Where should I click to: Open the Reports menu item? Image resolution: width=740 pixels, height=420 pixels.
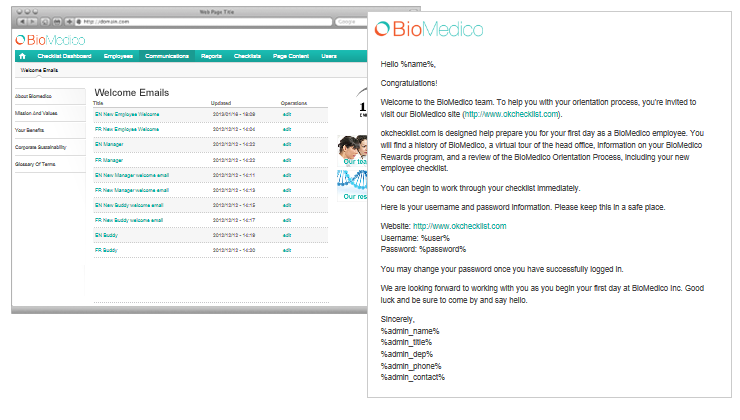tap(211, 56)
